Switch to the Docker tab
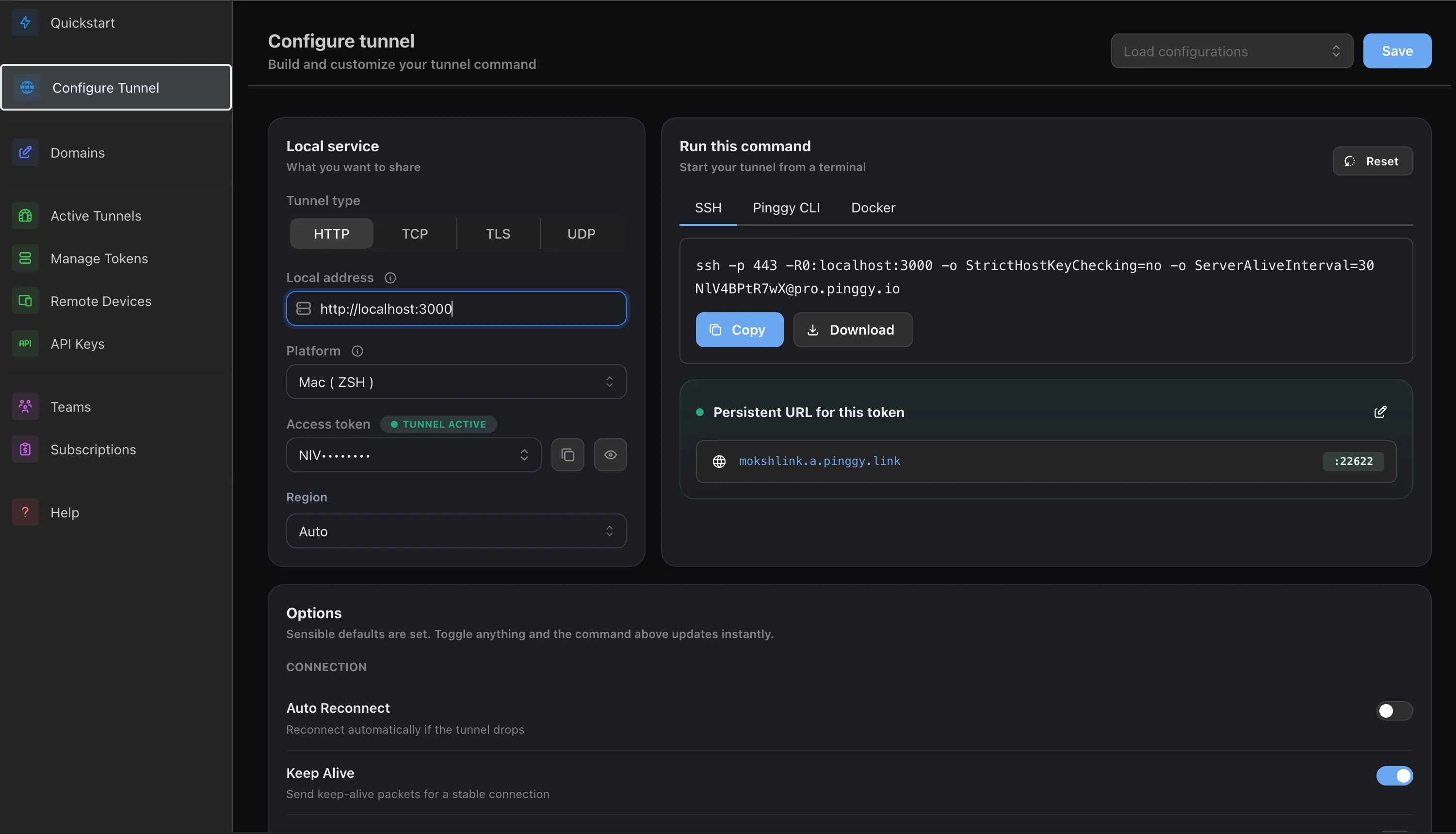1456x834 pixels. [x=873, y=208]
